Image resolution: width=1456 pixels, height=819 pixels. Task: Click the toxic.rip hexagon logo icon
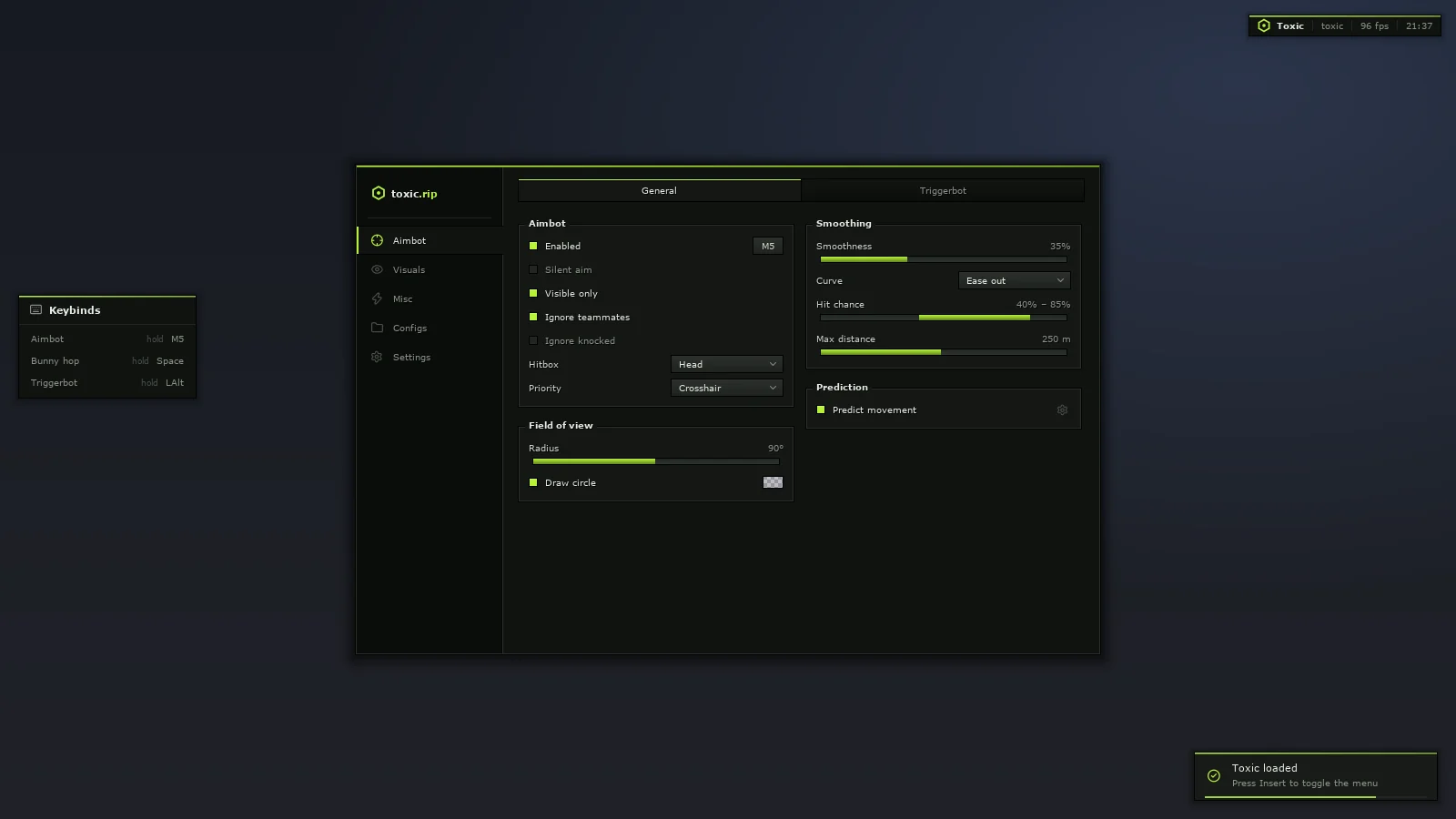[x=379, y=193]
